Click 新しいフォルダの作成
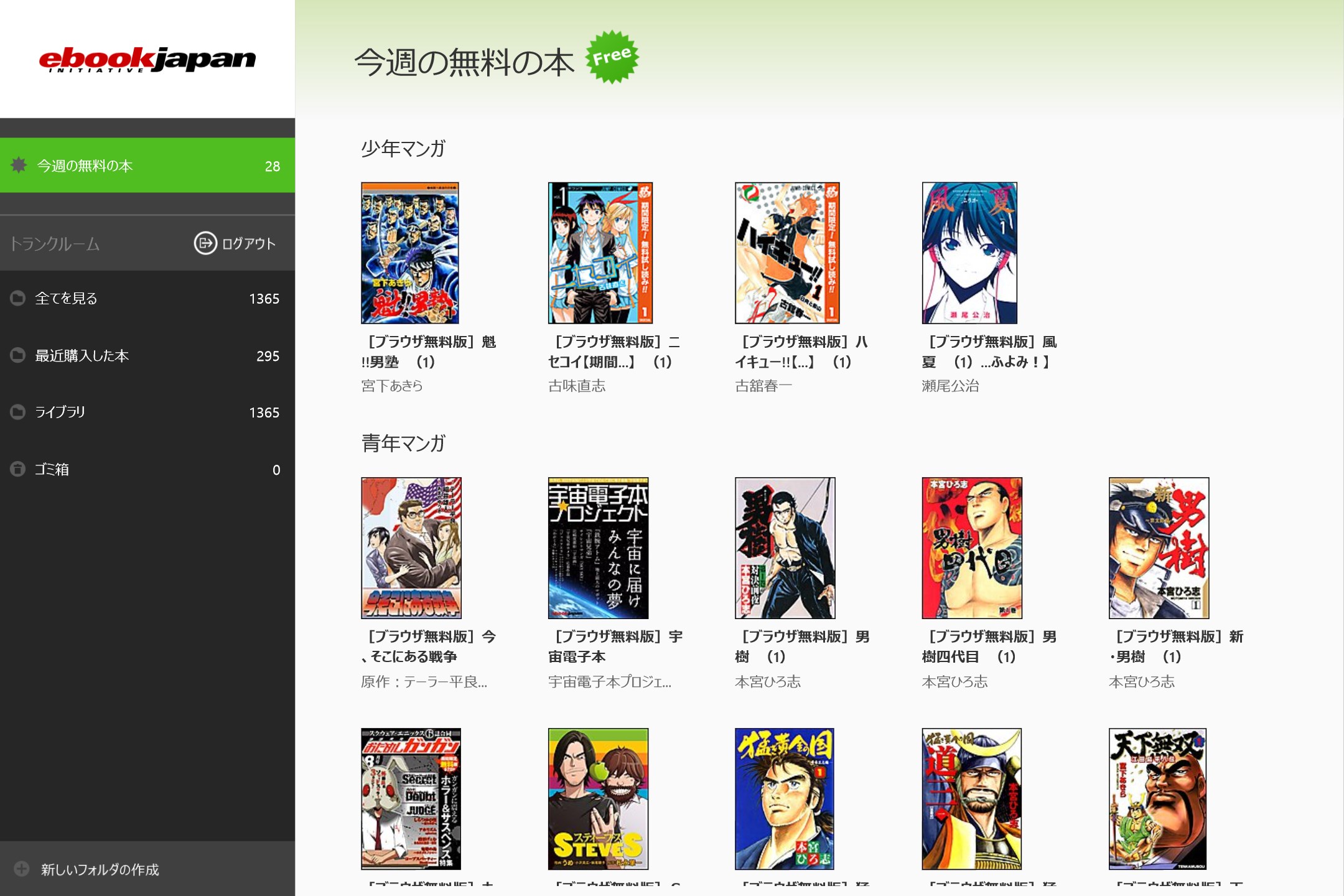This screenshot has height=896, width=1344. click(x=100, y=870)
